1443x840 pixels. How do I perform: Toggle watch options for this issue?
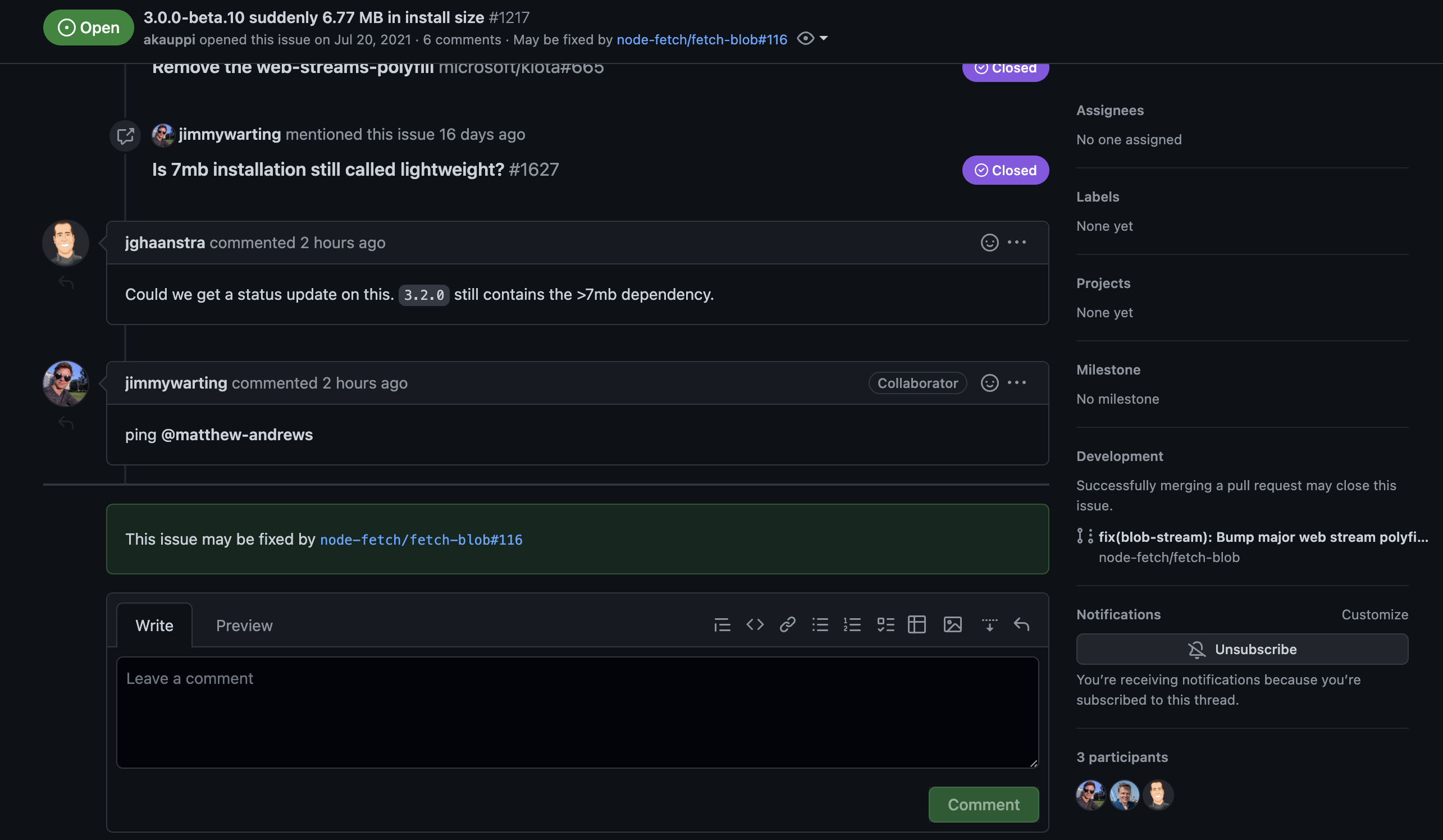click(x=806, y=38)
